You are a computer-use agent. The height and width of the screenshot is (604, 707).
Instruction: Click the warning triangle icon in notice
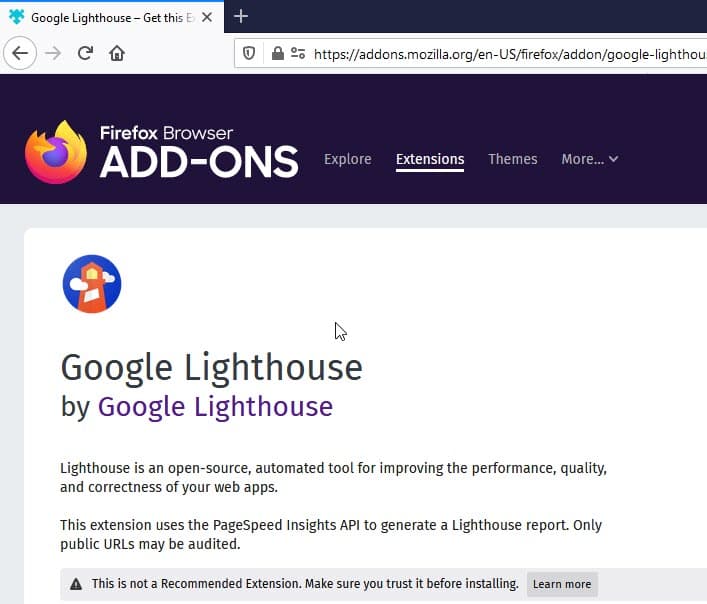pyautogui.click(x=76, y=584)
